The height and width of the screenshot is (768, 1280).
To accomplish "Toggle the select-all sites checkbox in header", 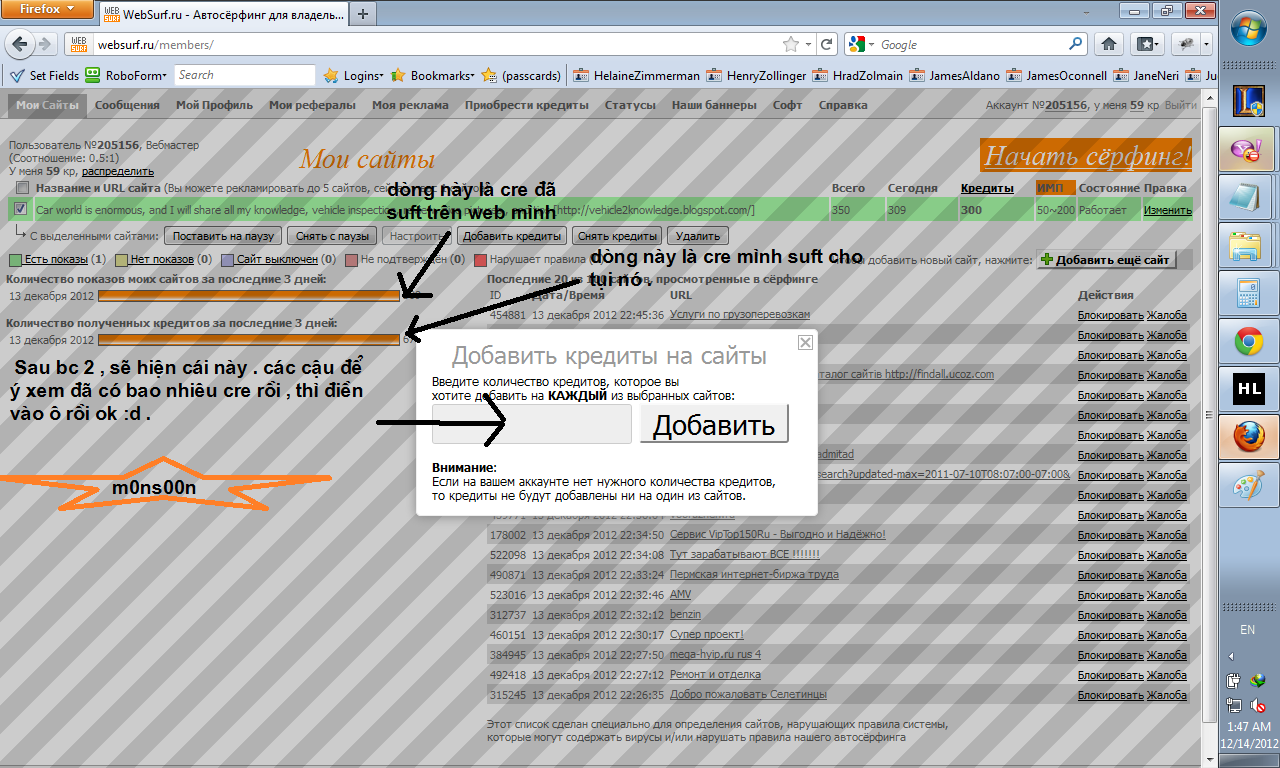I will (x=22, y=188).
